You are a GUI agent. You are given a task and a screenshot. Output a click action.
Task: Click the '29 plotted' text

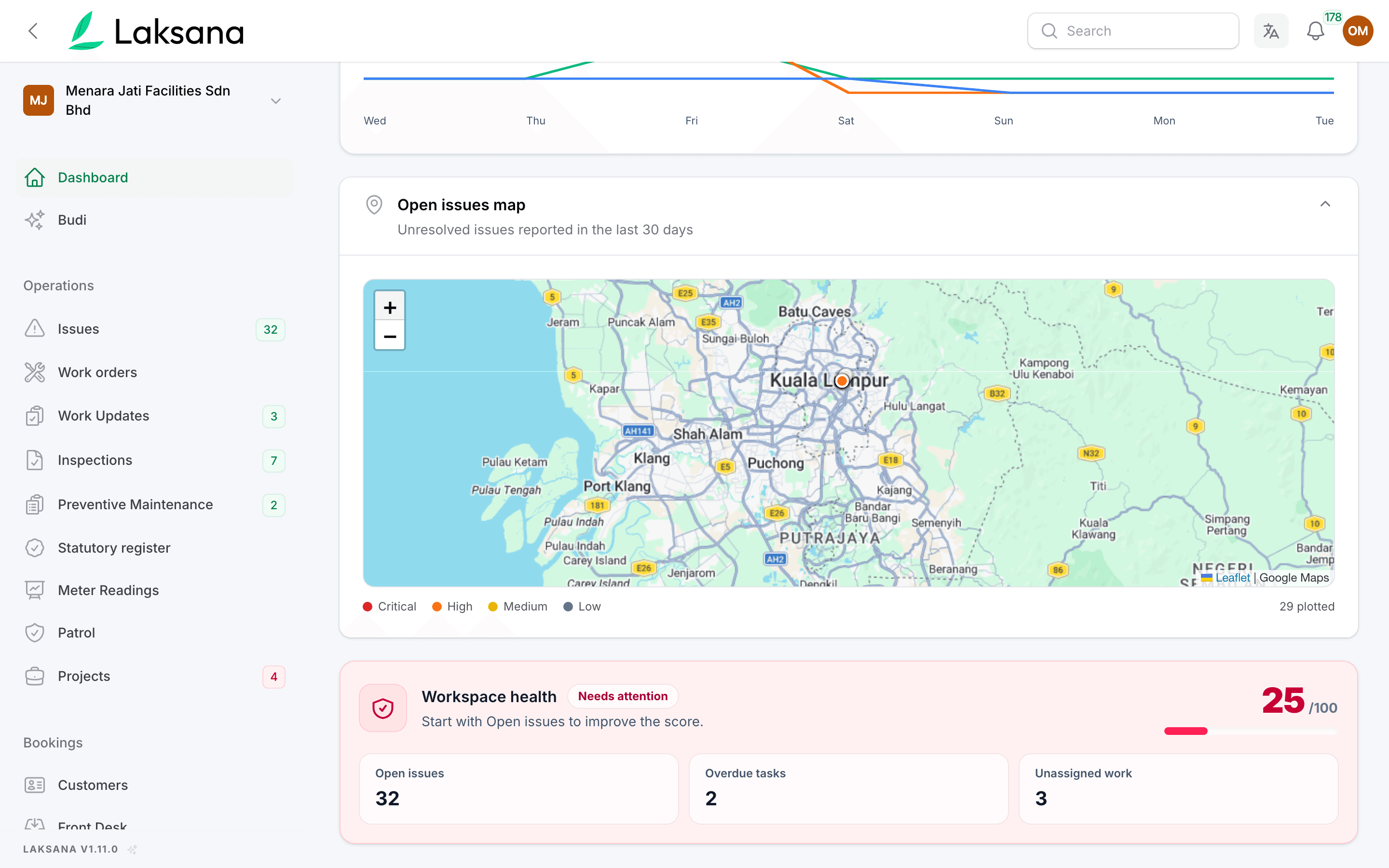tap(1307, 607)
